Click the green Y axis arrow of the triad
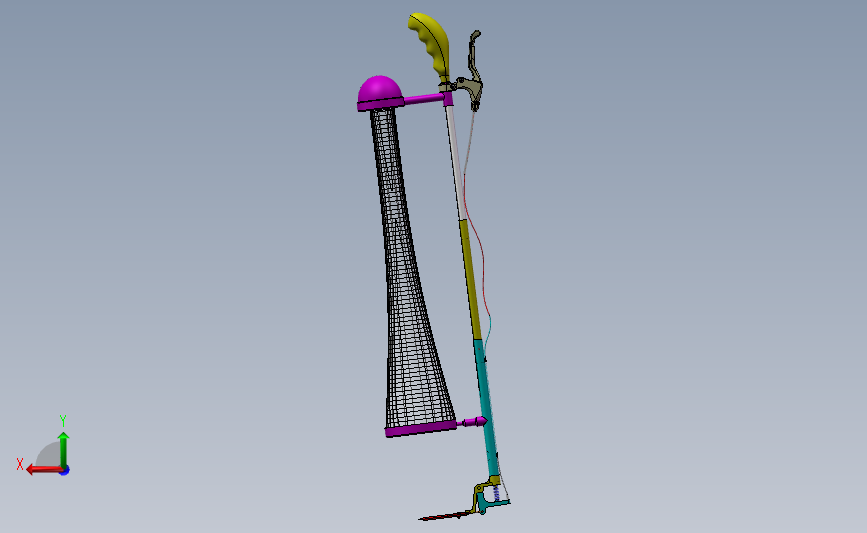The image size is (867, 533). [64, 449]
